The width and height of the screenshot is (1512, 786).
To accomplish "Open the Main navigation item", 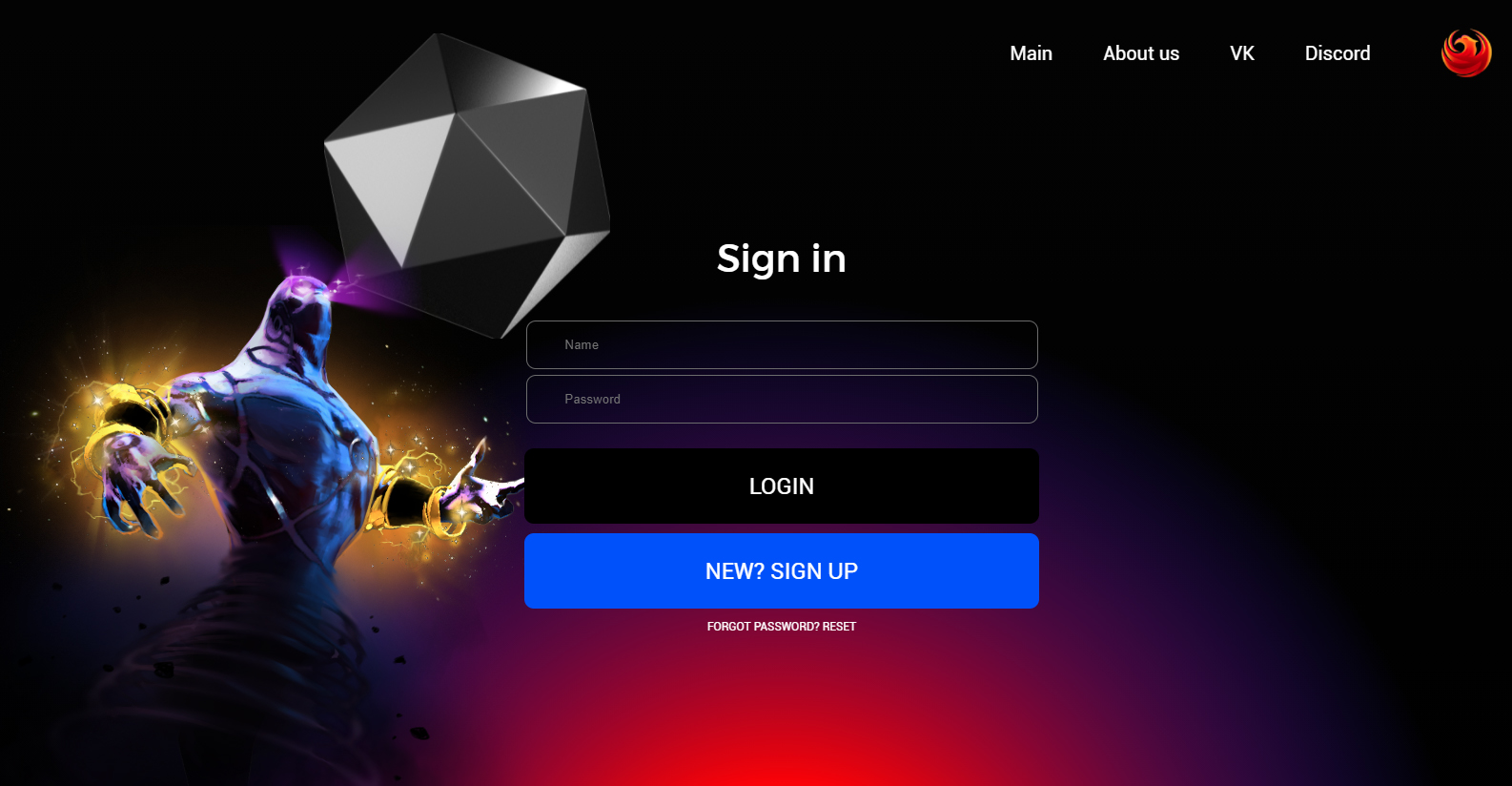I will pyautogui.click(x=1031, y=53).
